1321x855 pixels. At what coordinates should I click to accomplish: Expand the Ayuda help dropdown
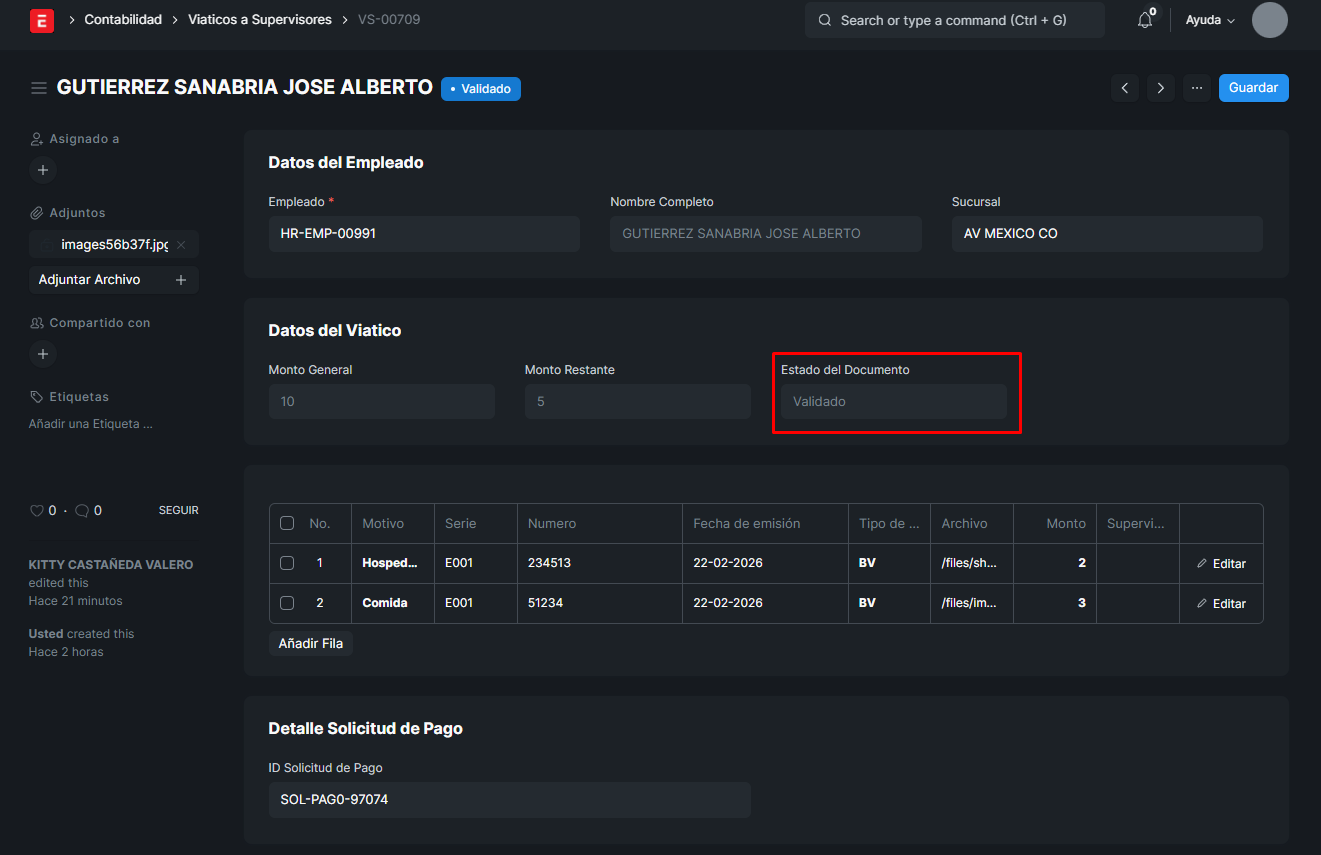[x=1210, y=20]
